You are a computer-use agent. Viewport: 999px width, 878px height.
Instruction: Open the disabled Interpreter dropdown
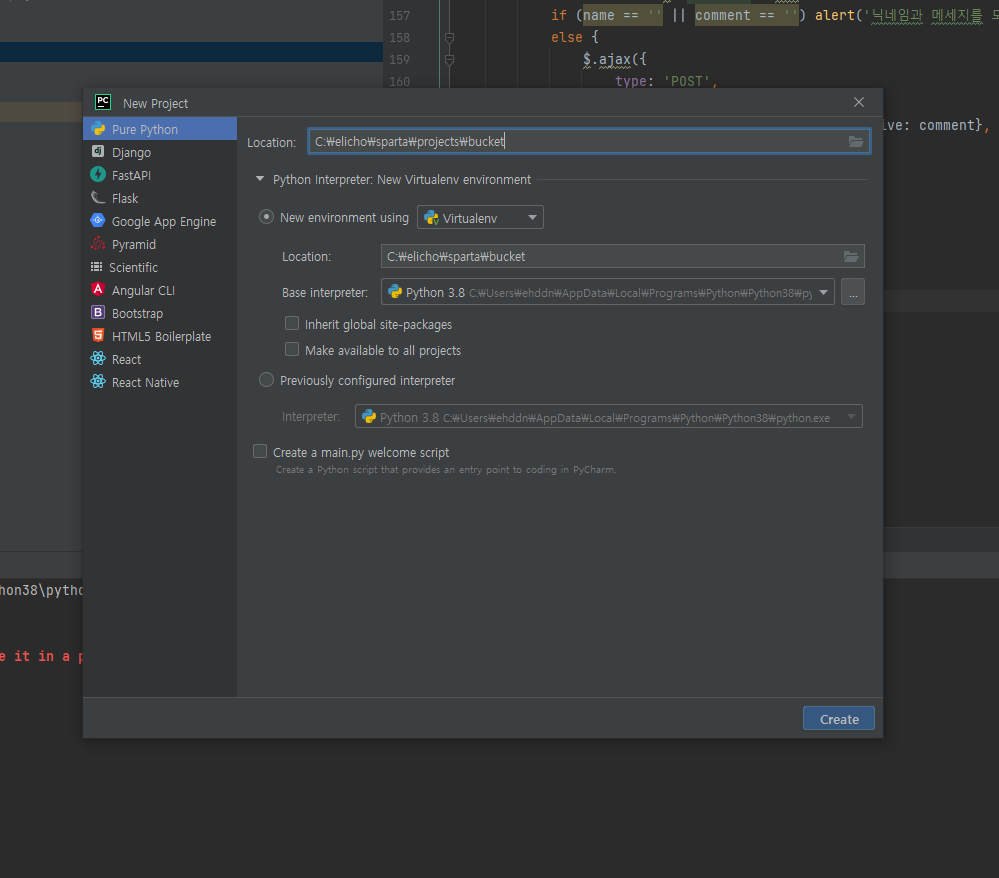point(608,417)
